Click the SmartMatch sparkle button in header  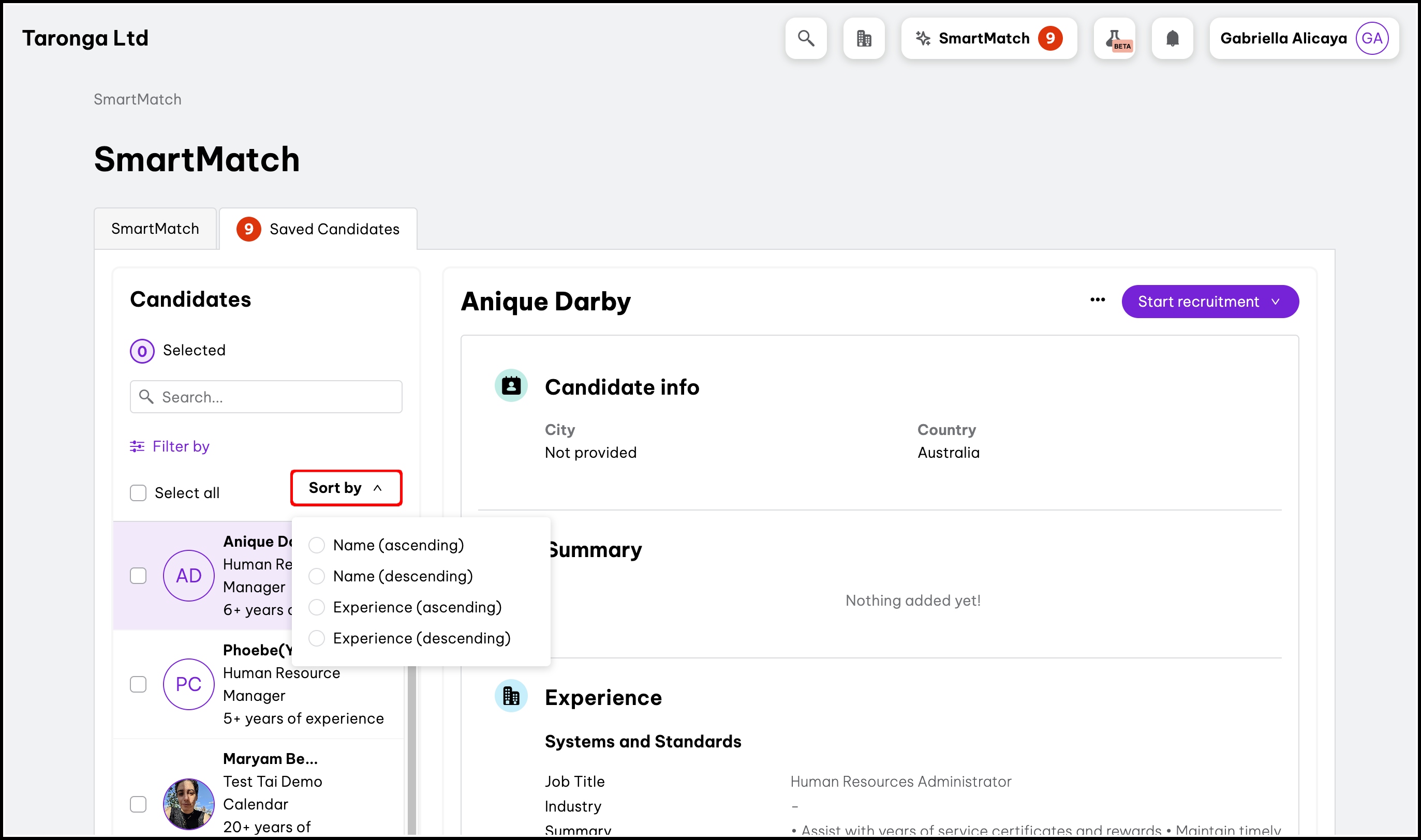coord(988,38)
